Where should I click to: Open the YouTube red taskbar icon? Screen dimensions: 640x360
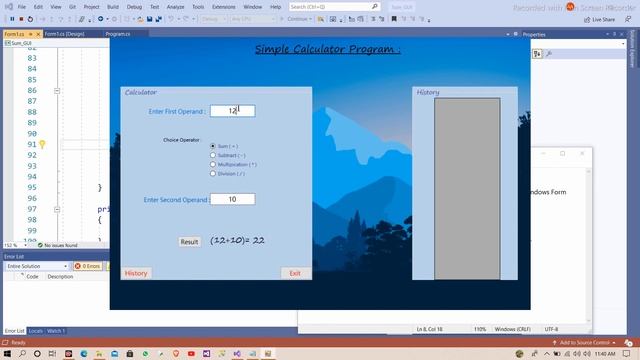(x=191, y=353)
